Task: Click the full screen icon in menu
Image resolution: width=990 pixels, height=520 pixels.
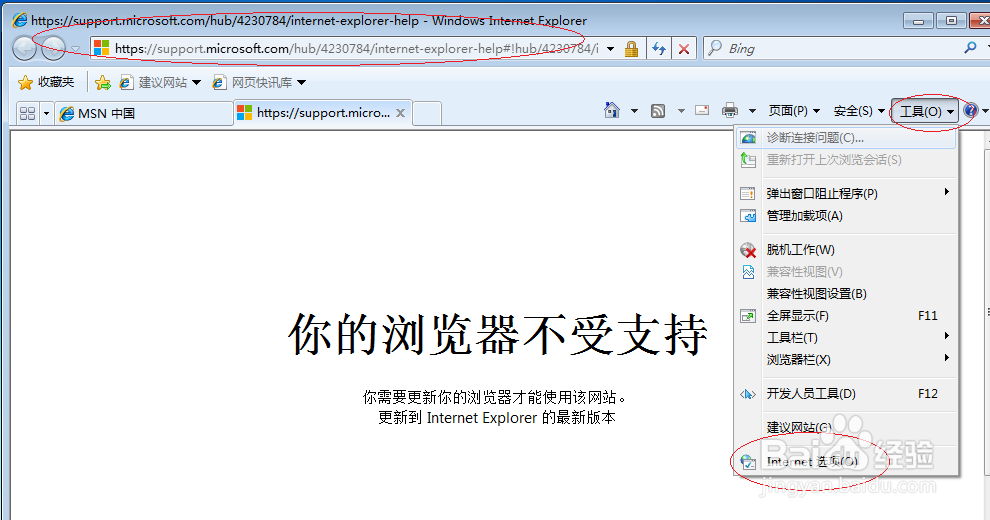Action: point(748,316)
